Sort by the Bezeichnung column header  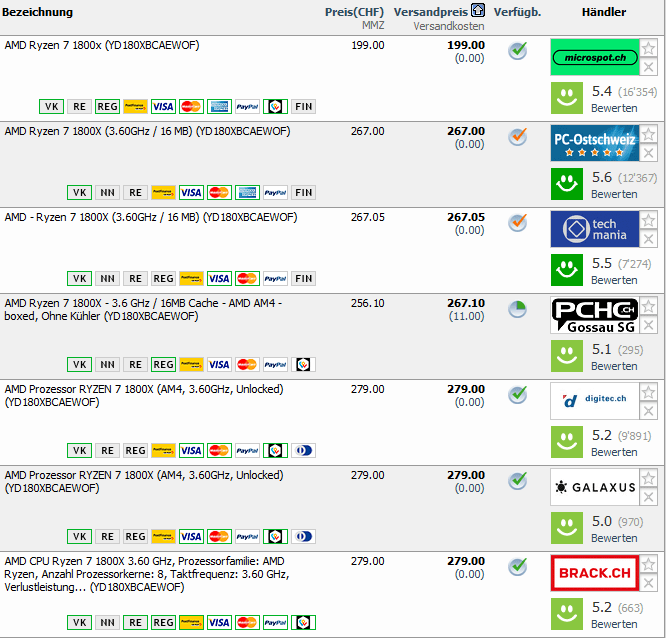tap(37, 12)
